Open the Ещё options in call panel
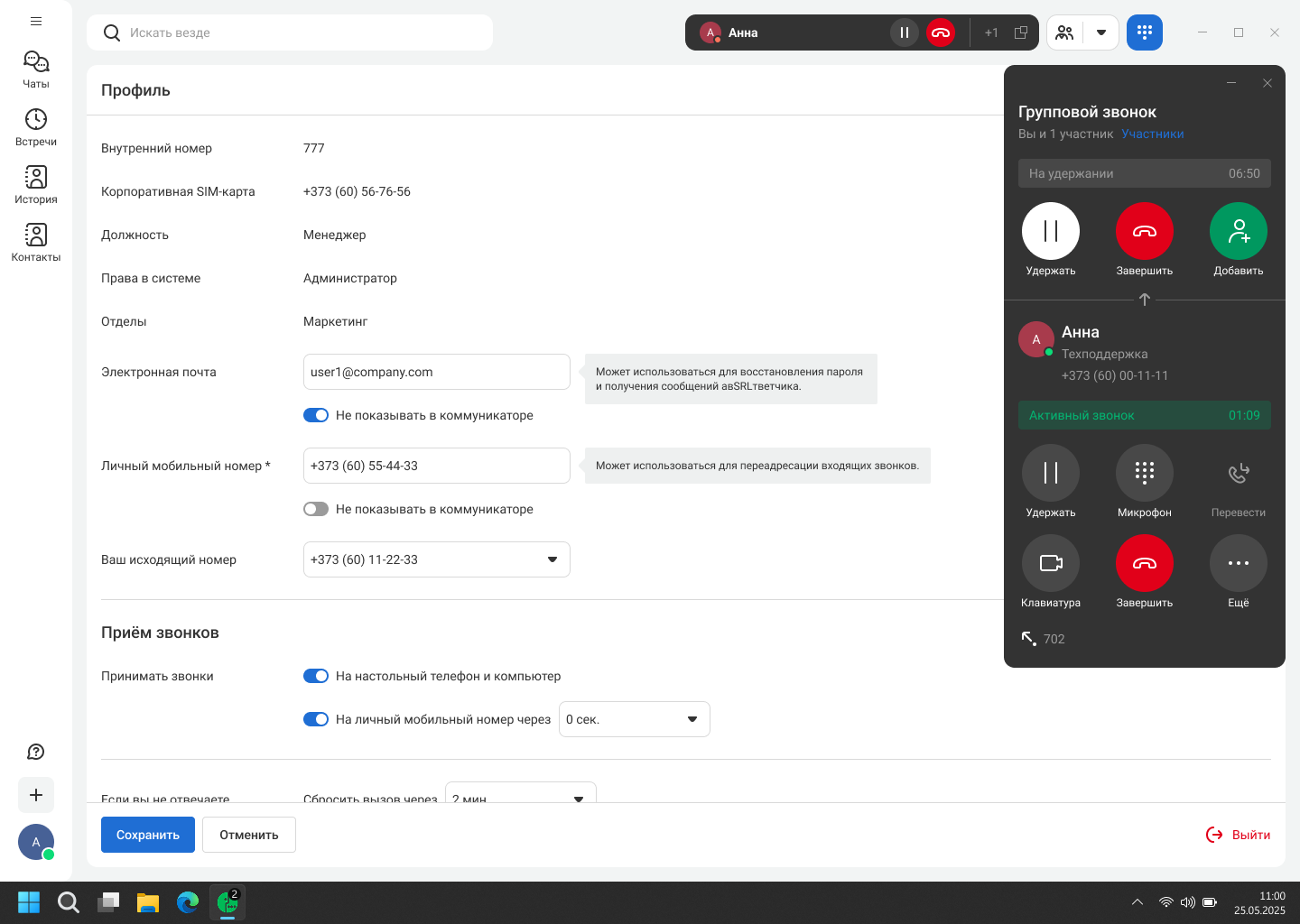Screen dimensions: 1300x924 coord(1238,564)
